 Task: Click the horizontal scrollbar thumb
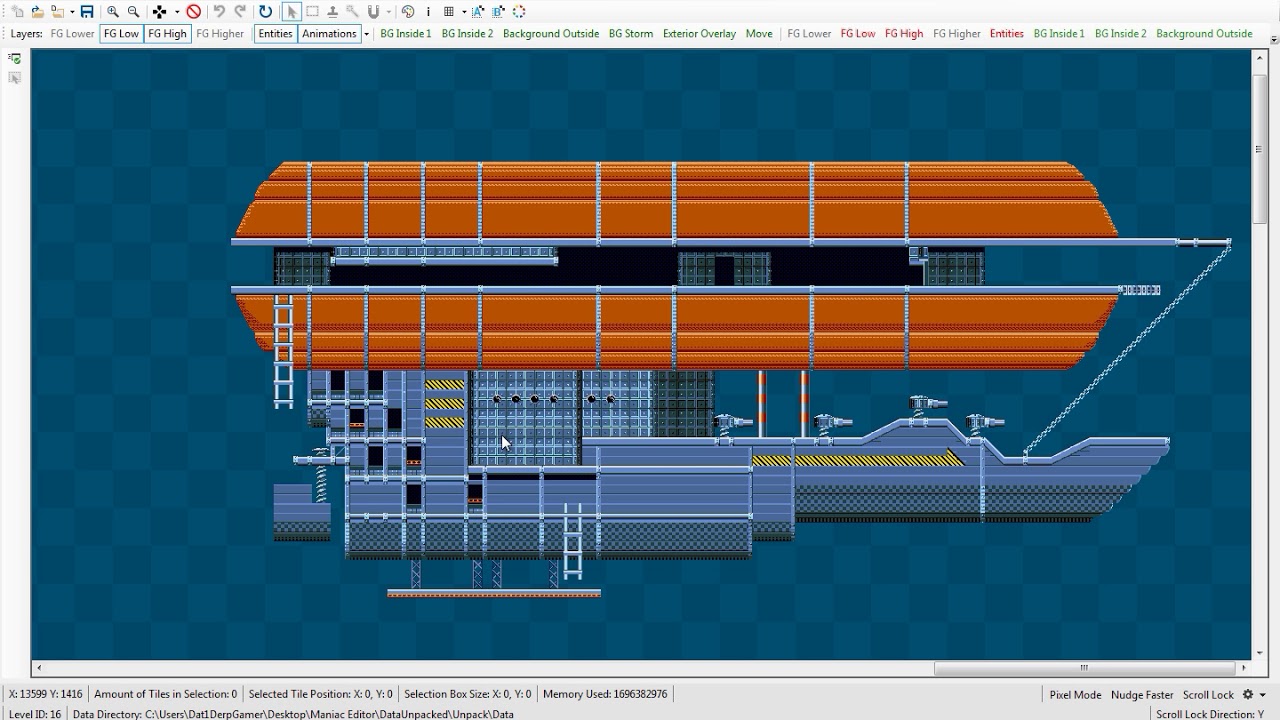click(1084, 668)
